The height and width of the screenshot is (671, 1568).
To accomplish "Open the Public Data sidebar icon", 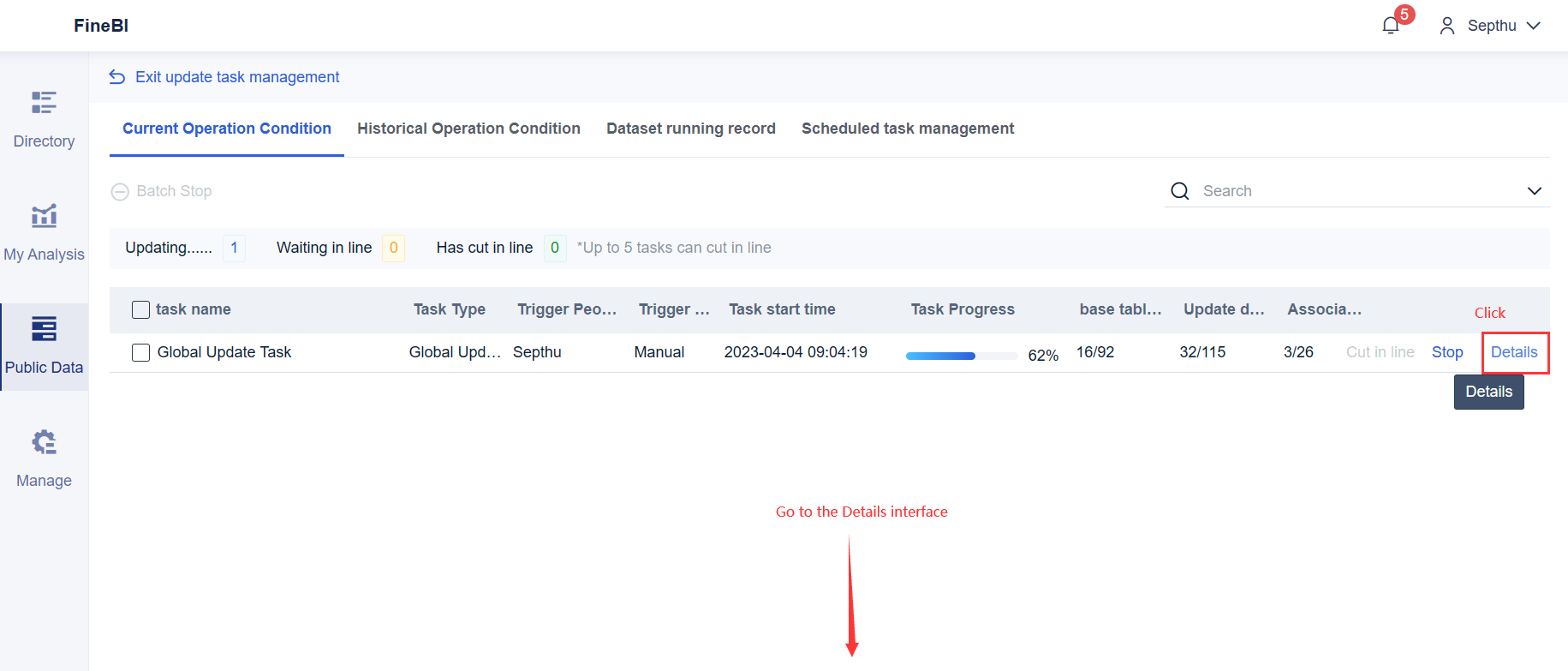I will (x=44, y=329).
